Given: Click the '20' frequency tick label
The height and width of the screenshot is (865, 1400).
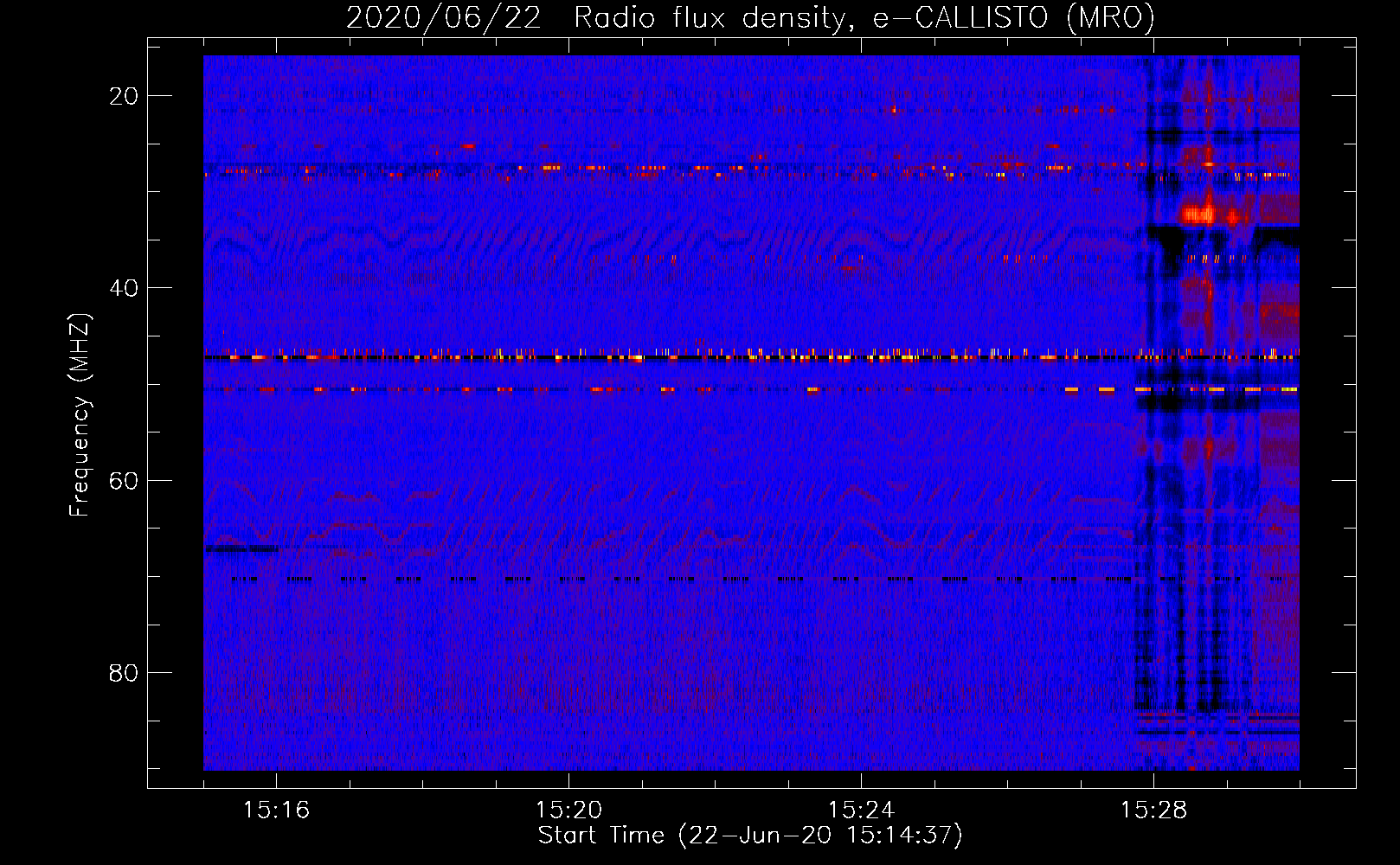Looking at the screenshot, I should [124, 96].
